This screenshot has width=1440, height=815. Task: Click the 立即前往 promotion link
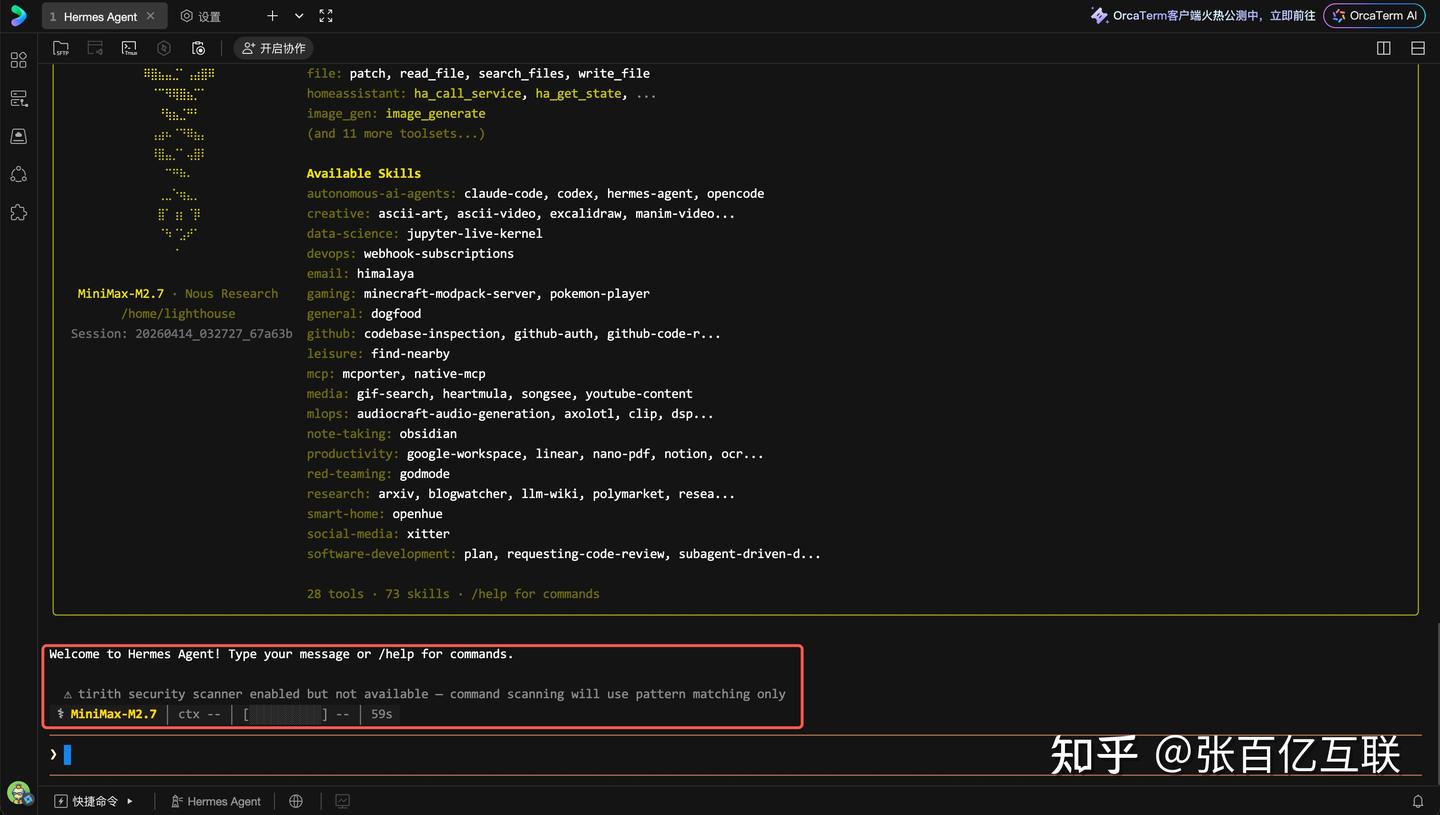pyautogui.click(x=1290, y=15)
